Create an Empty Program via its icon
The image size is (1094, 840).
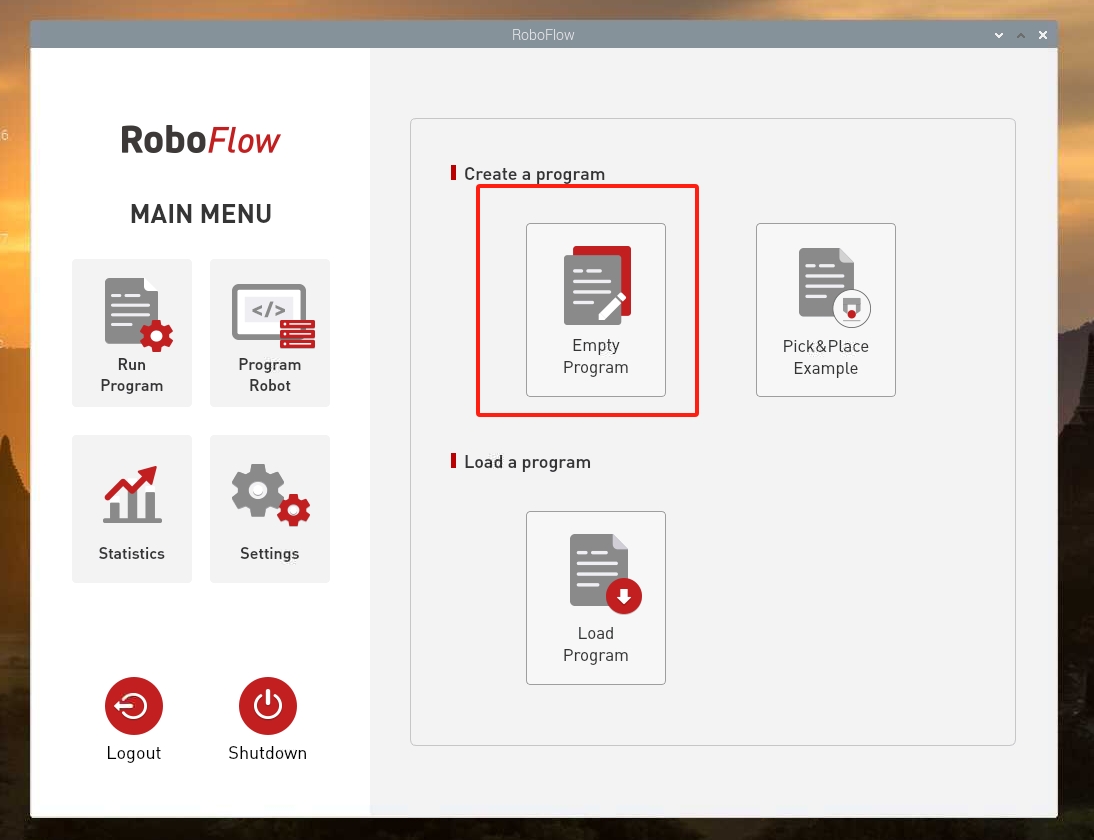point(596,286)
